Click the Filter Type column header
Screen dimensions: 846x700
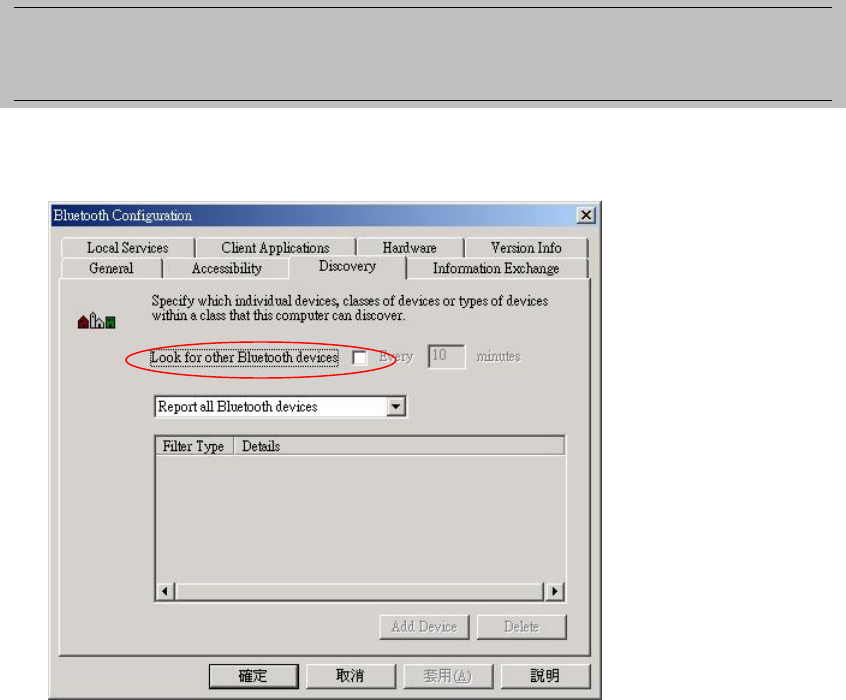194,446
